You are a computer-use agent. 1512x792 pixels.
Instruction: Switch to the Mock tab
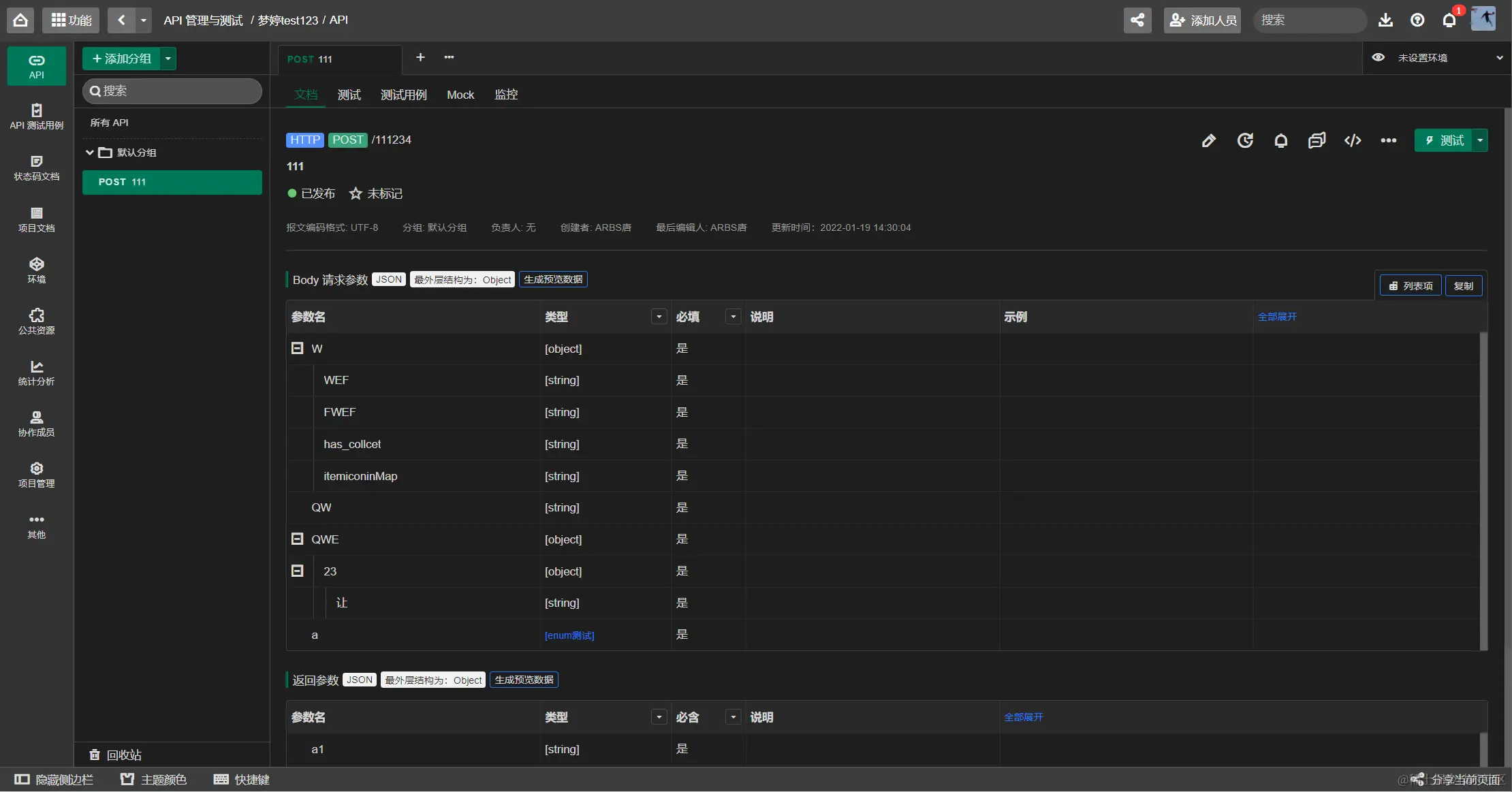click(460, 95)
